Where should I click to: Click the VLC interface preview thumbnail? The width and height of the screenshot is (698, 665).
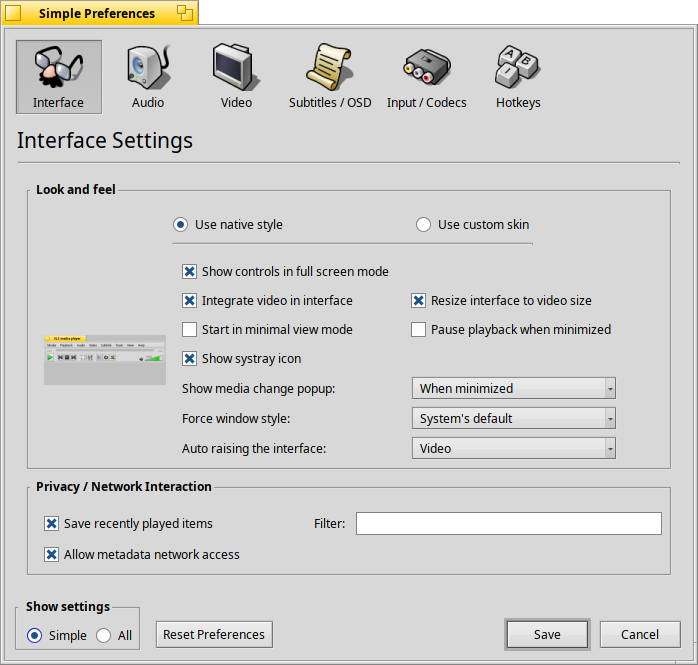click(105, 360)
